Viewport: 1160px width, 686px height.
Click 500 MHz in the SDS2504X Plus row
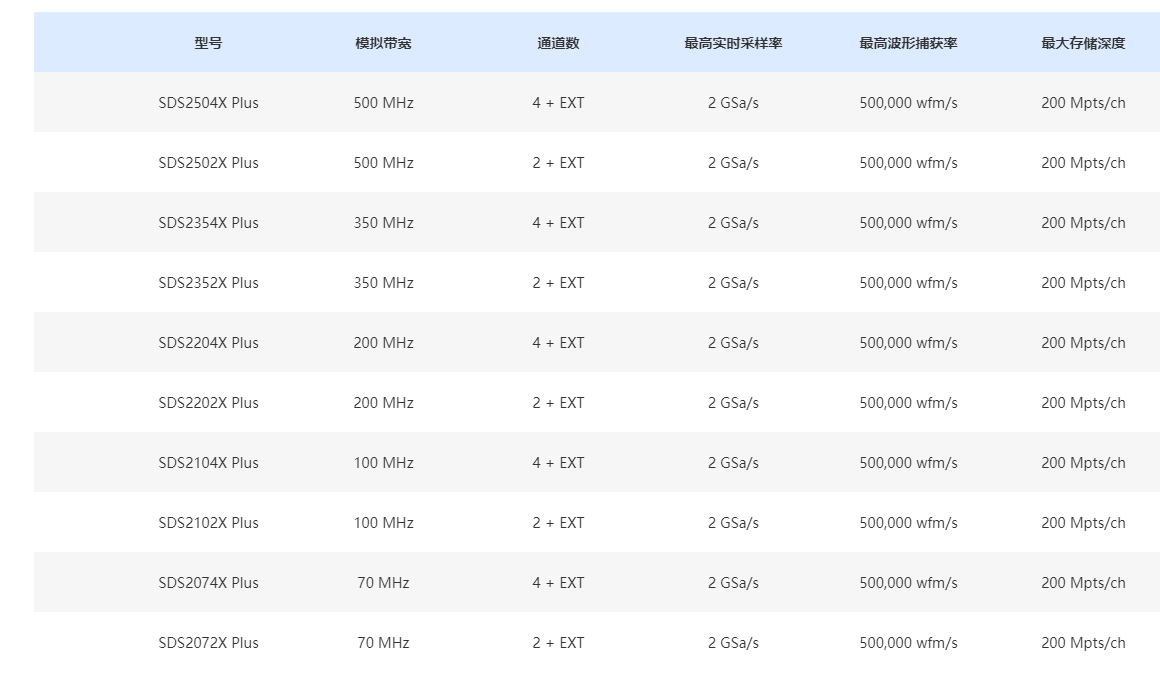[383, 103]
